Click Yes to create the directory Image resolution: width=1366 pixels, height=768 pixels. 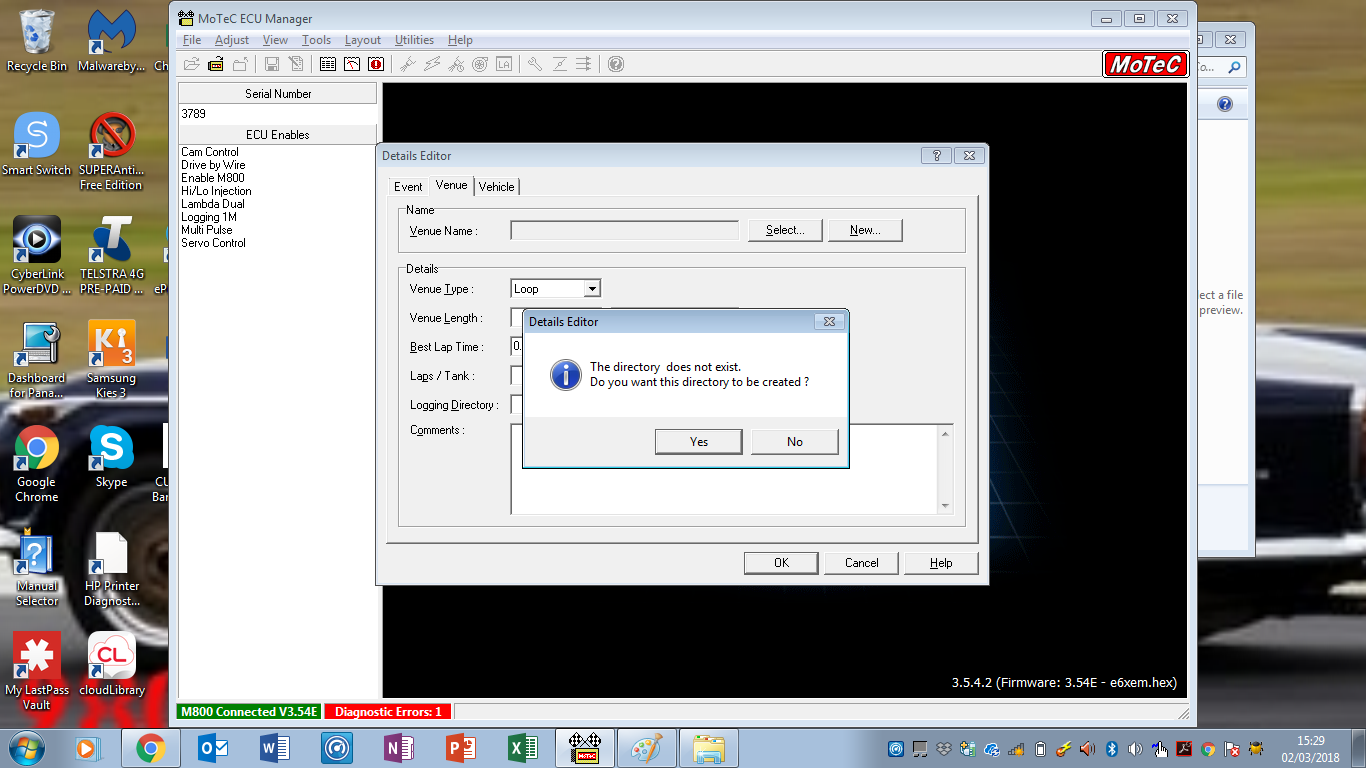point(698,442)
